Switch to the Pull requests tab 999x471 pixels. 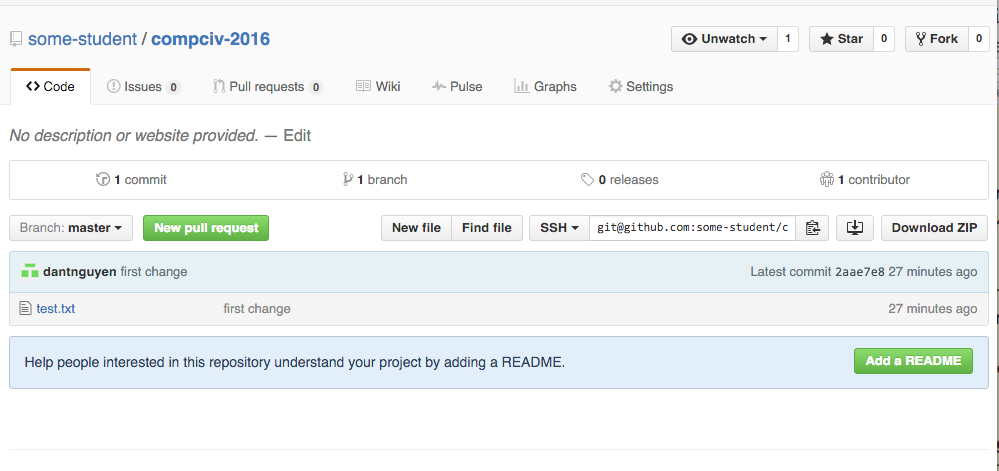click(x=268, y=87)
